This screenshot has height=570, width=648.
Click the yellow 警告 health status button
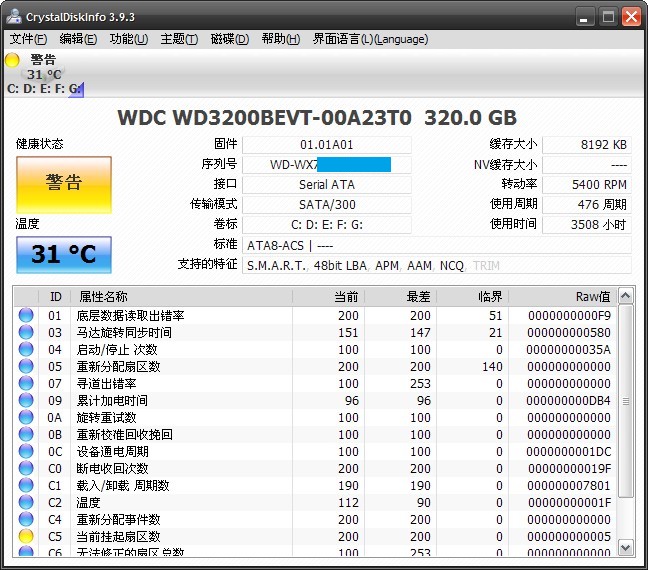[x=64, y=185]
